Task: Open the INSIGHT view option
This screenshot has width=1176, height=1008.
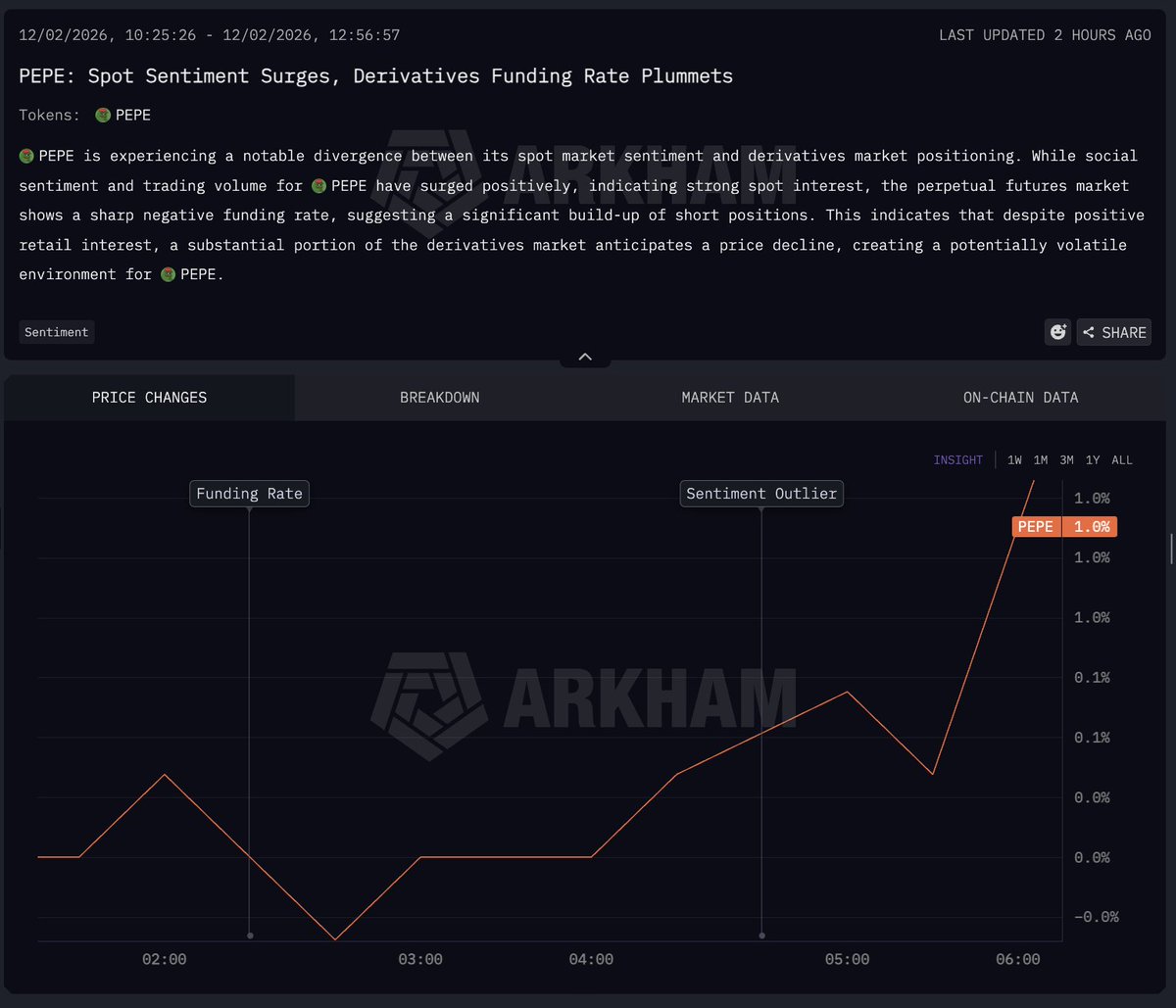Action: pyautogui.click(x=957, y=459)
